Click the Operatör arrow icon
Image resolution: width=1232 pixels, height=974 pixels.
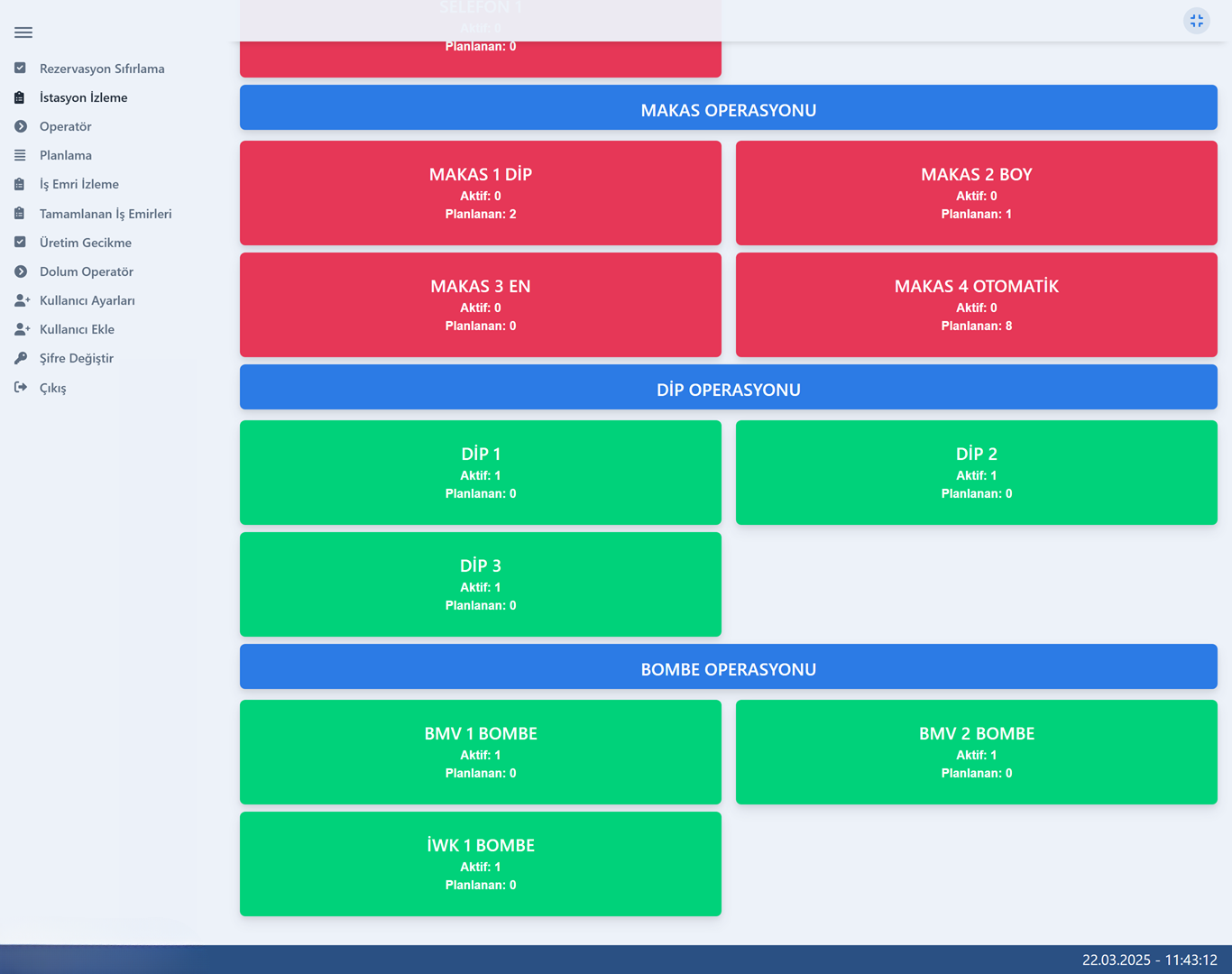(20, 126)
